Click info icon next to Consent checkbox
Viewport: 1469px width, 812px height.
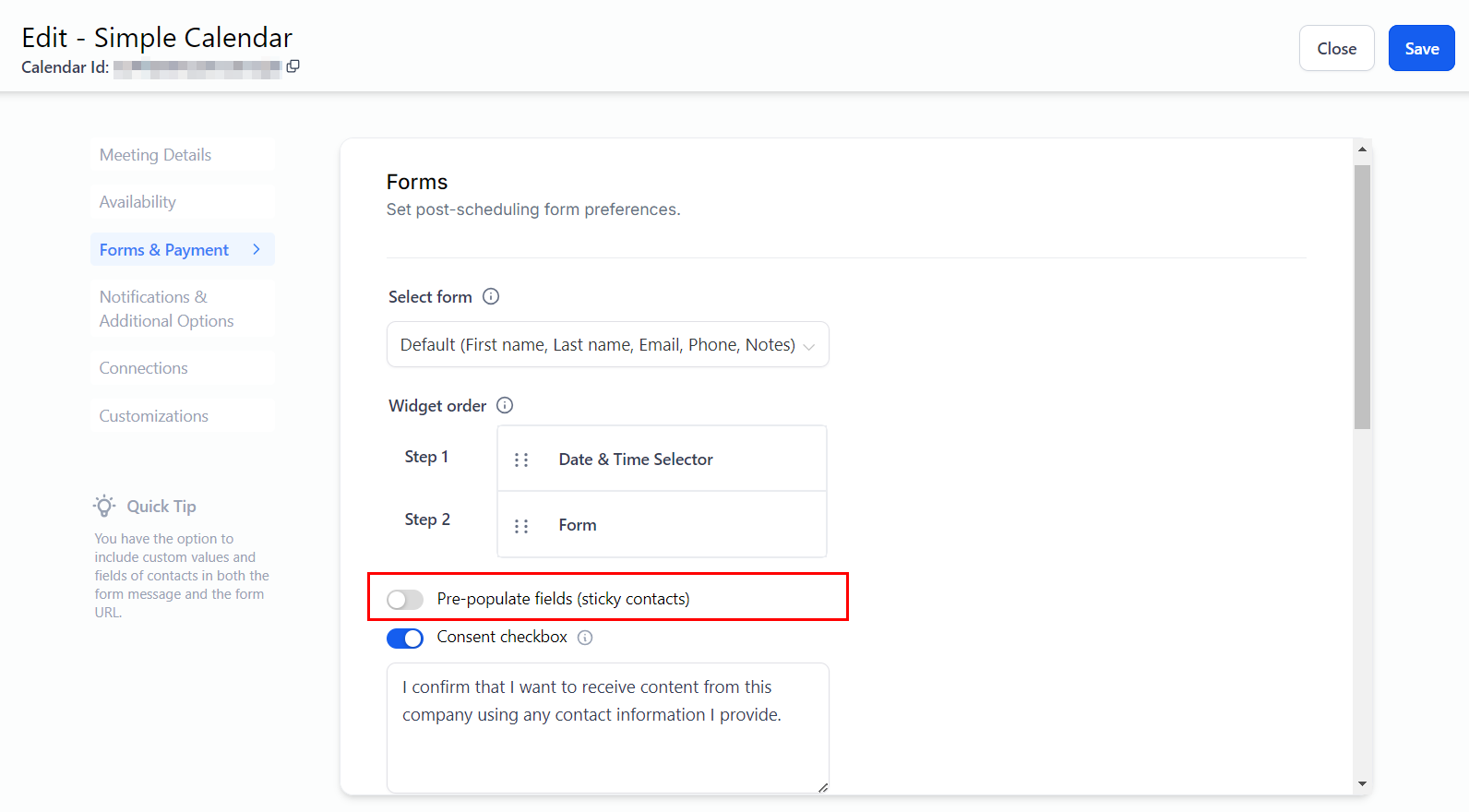[585, 638]
